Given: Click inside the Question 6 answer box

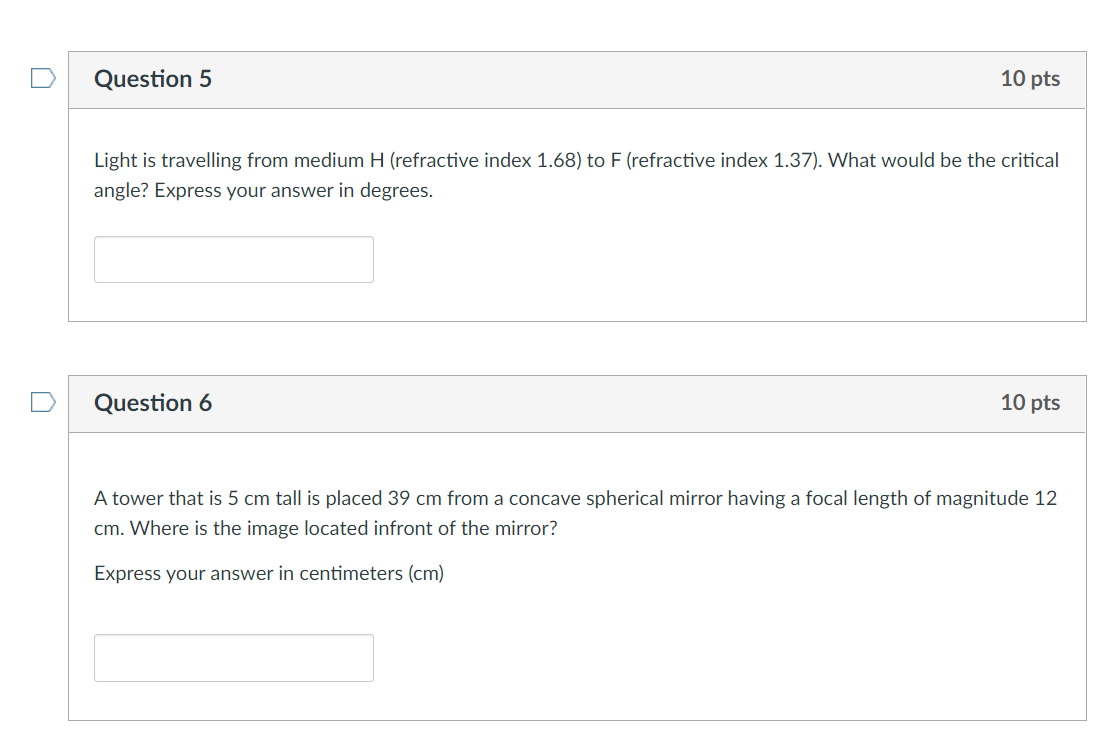Looking at the screenshot, I should pos(233,658).
